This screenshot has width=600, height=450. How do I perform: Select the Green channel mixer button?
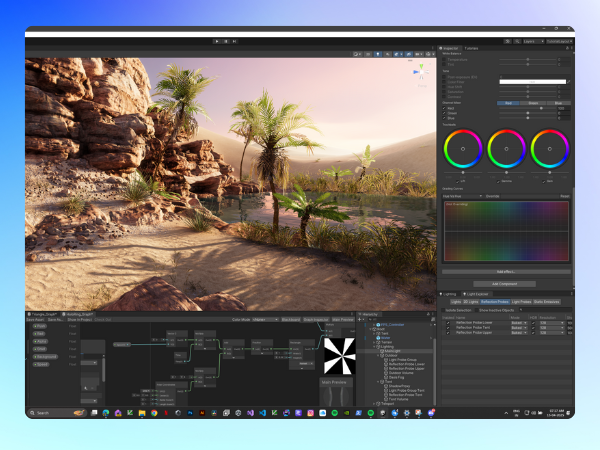[533, 103]
